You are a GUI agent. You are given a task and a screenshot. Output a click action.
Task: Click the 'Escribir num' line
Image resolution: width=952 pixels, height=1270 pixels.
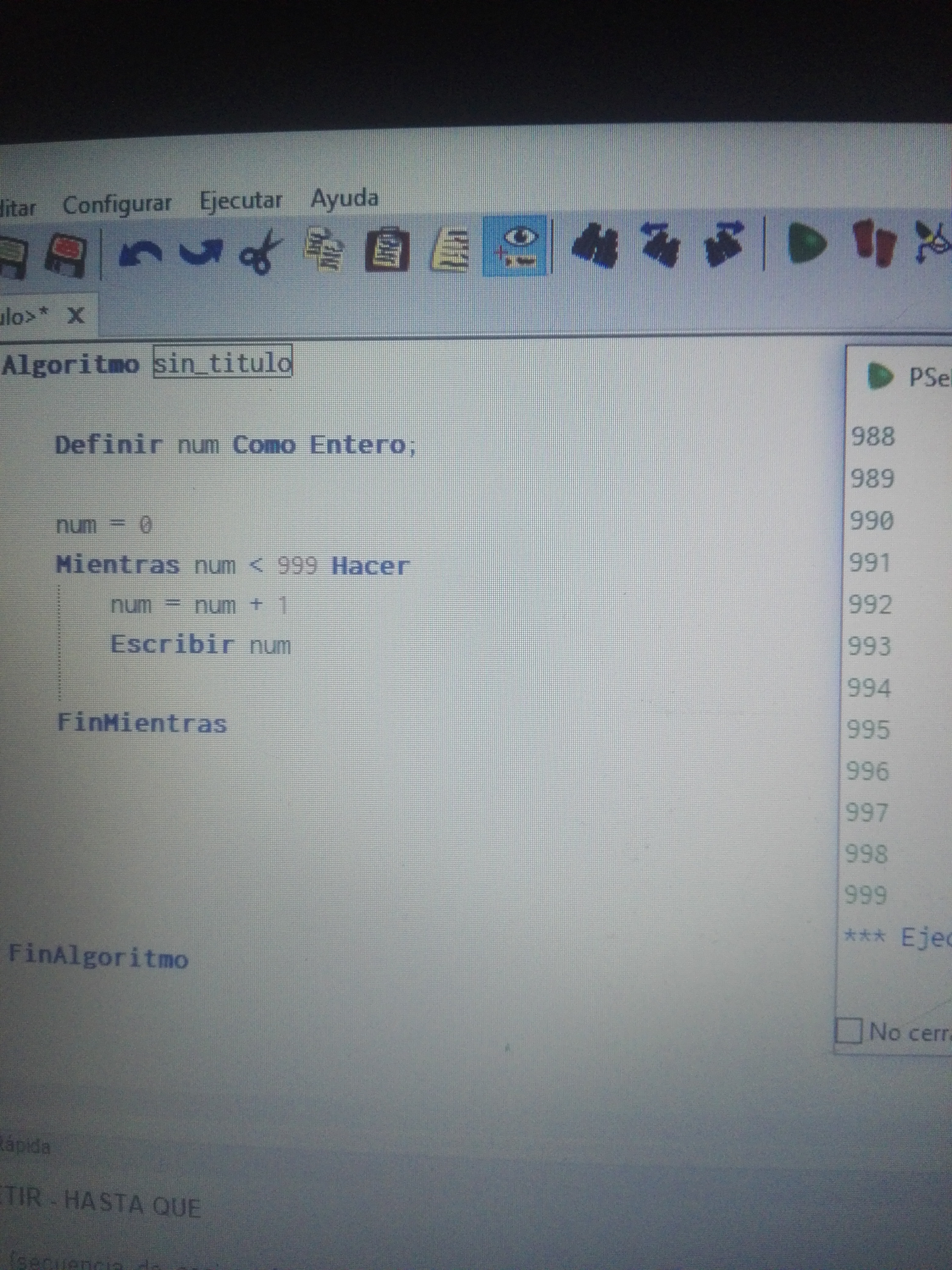(201, 644)
